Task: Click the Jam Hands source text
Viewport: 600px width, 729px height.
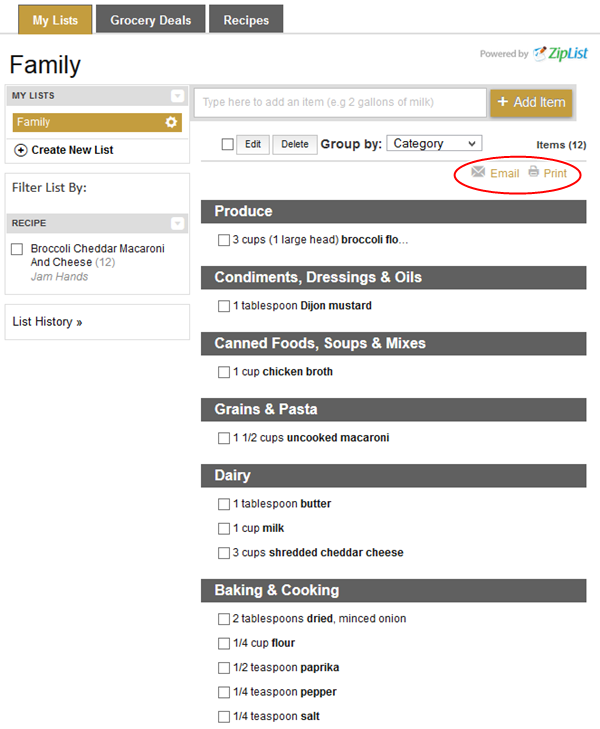Action: pos(59,277)
